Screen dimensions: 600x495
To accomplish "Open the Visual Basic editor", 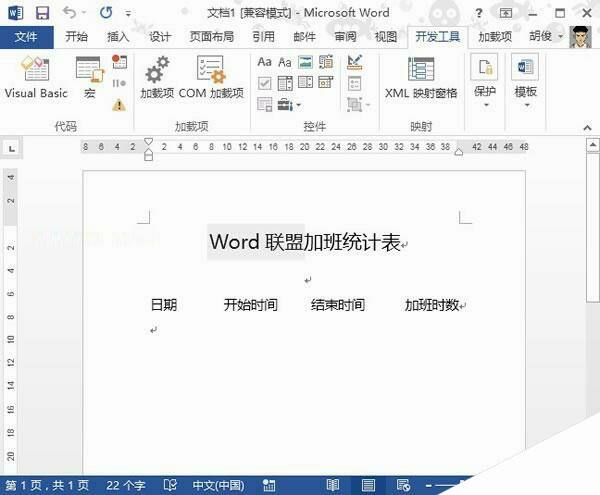I will click(x=36, y=77).
